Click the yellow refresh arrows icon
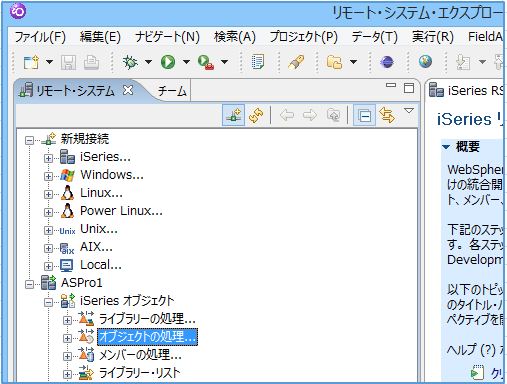The width and height of the screenshot is (507, 384). click(256, 116)
